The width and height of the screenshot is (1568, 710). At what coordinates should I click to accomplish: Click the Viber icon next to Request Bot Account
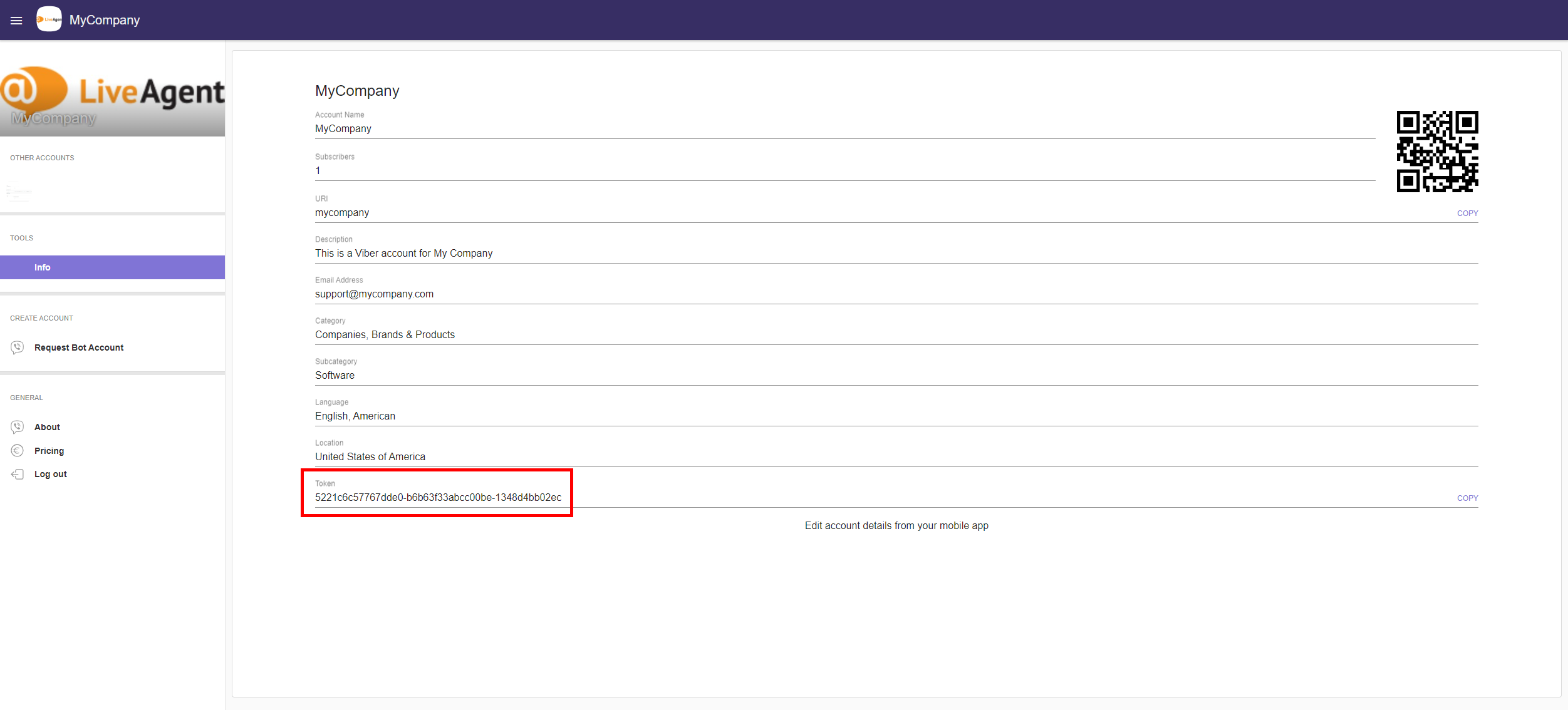tap(18, 347)
